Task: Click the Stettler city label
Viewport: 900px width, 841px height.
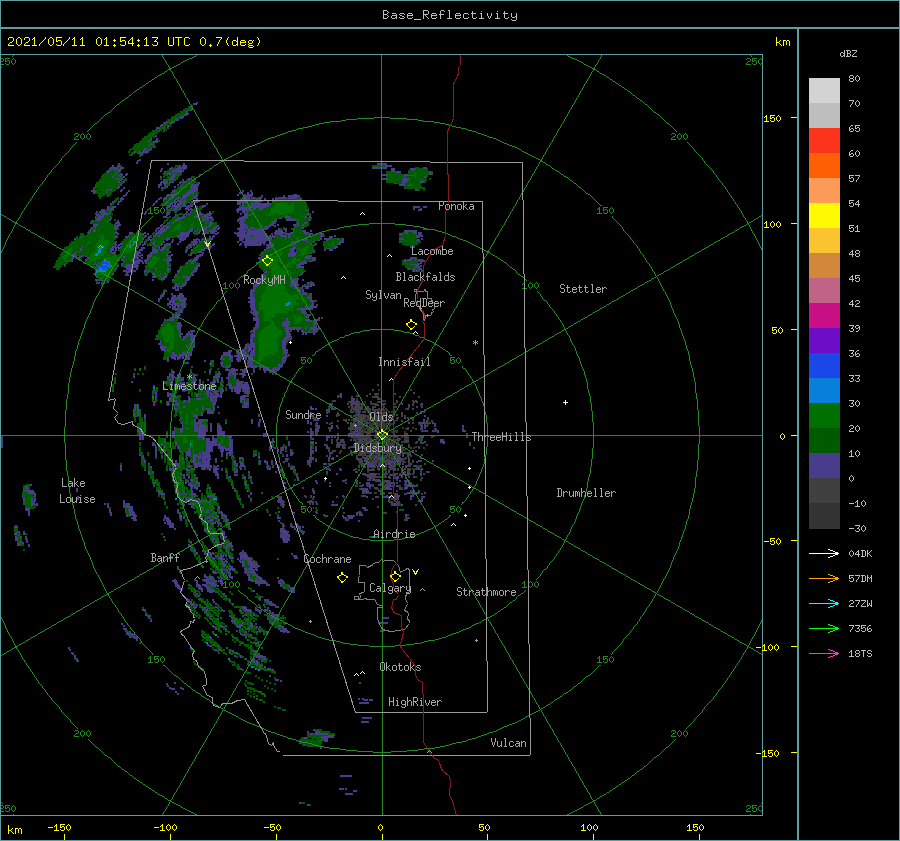Action: click(x=583, y=289)
